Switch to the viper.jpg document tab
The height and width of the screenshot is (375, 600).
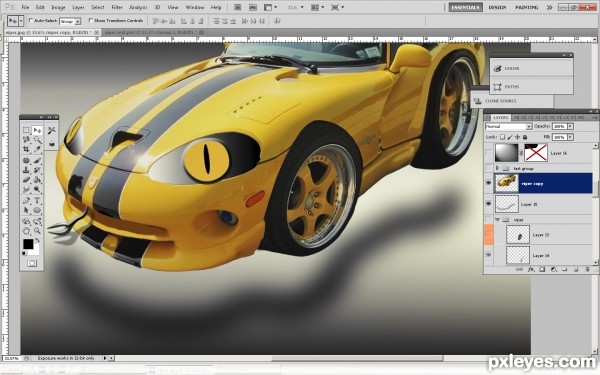coord(52,33)
